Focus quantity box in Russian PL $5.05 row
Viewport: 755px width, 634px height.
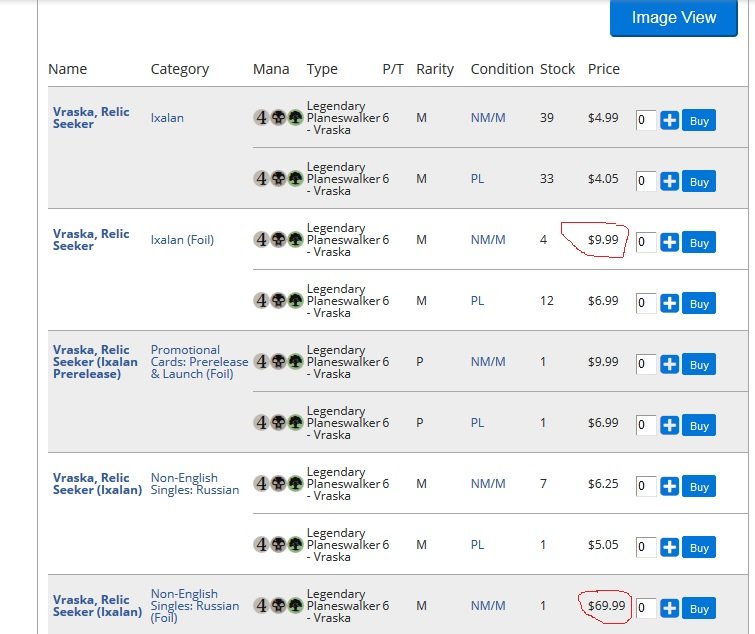point(646,548)
